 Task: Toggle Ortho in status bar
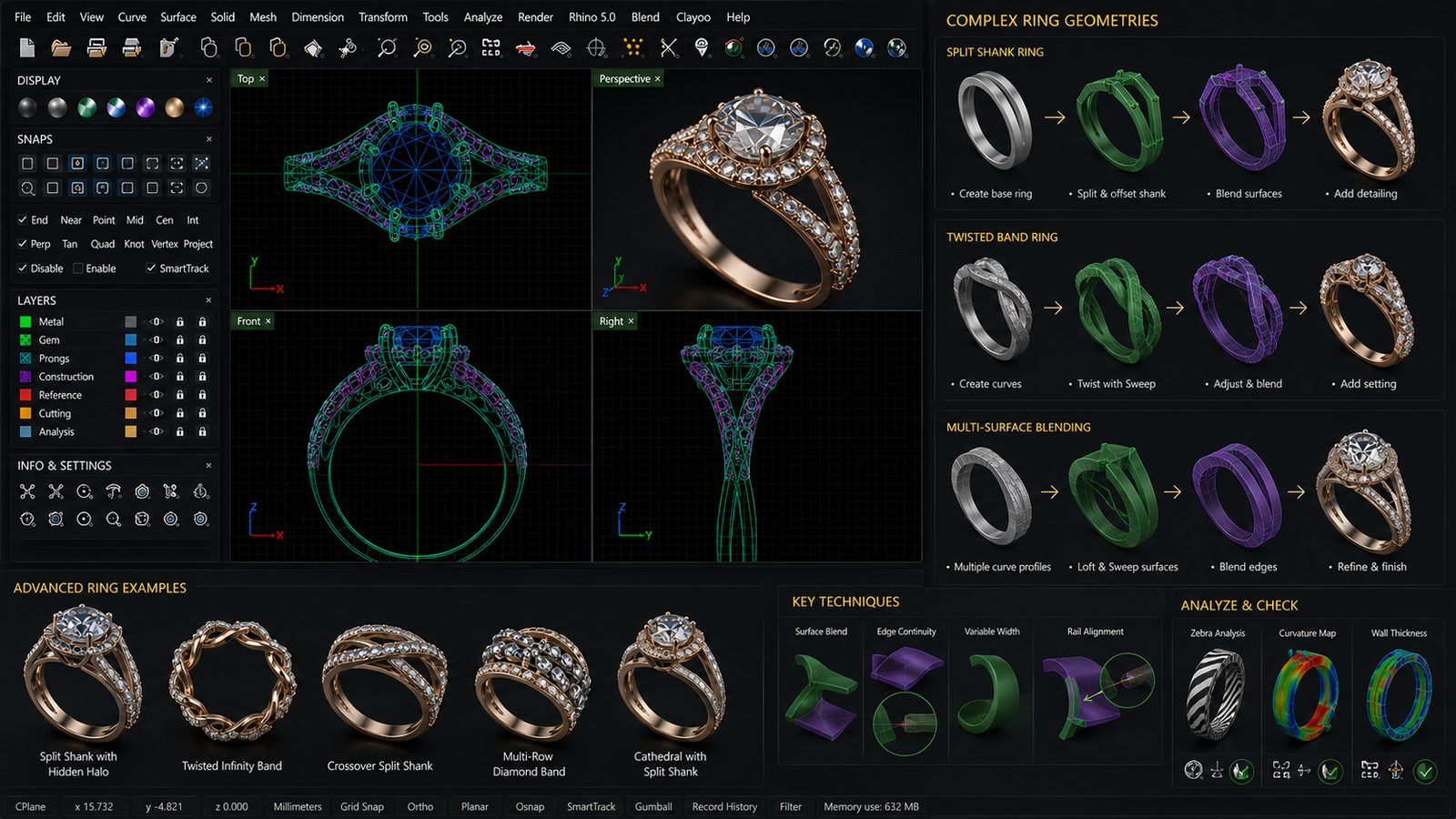[x=420, y=806]
